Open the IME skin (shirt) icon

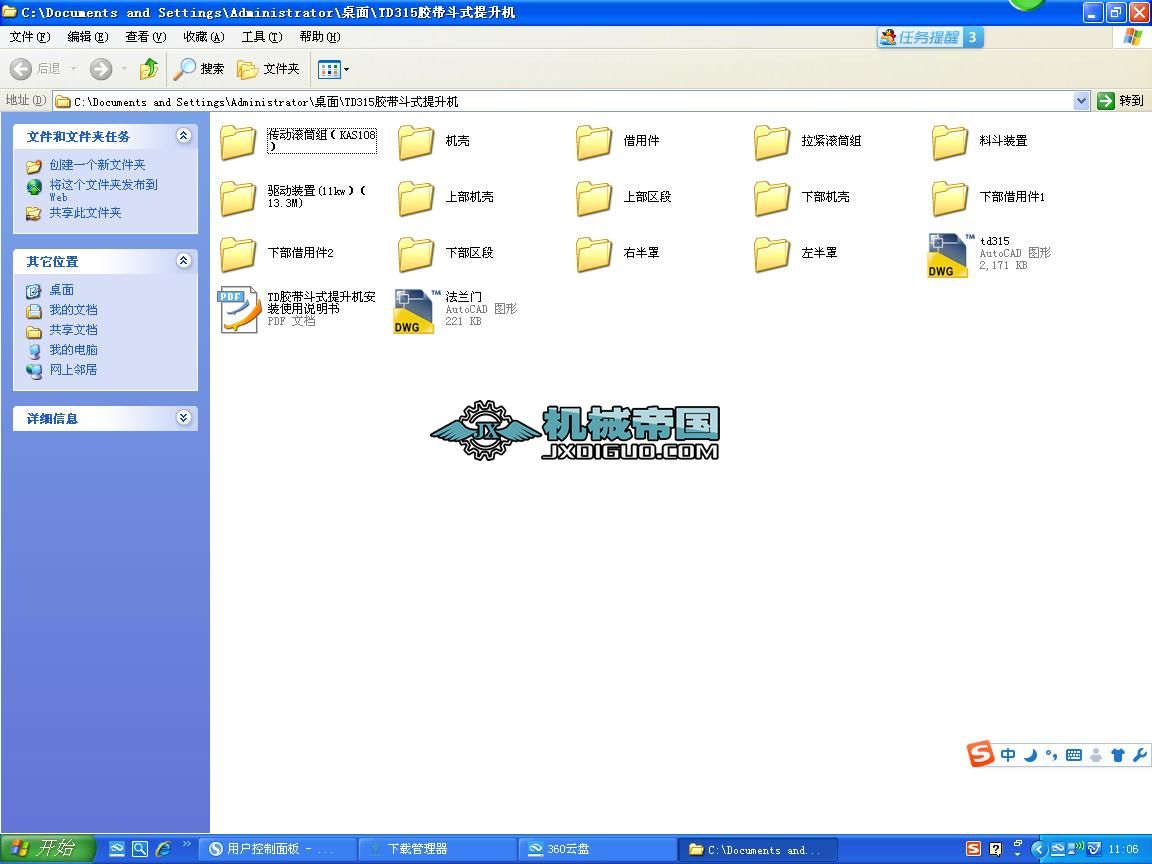click(1117, 755)
